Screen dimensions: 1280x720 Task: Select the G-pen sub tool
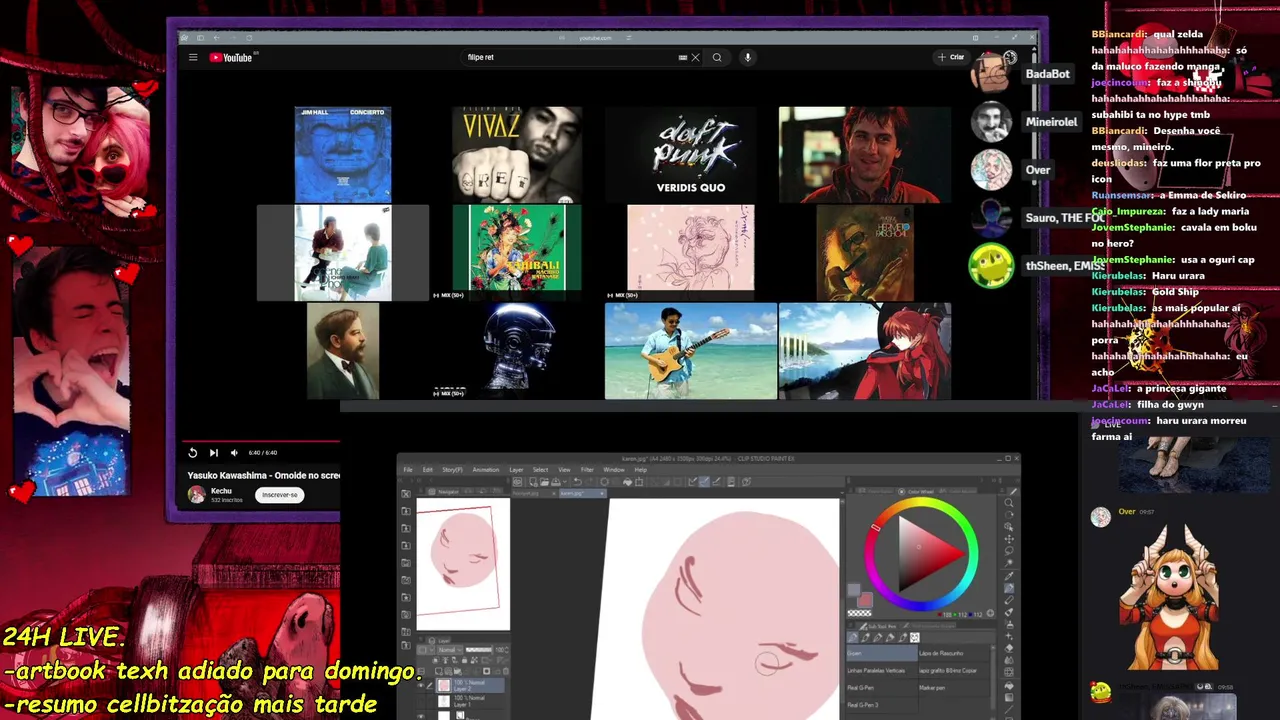tap(882, 653)
